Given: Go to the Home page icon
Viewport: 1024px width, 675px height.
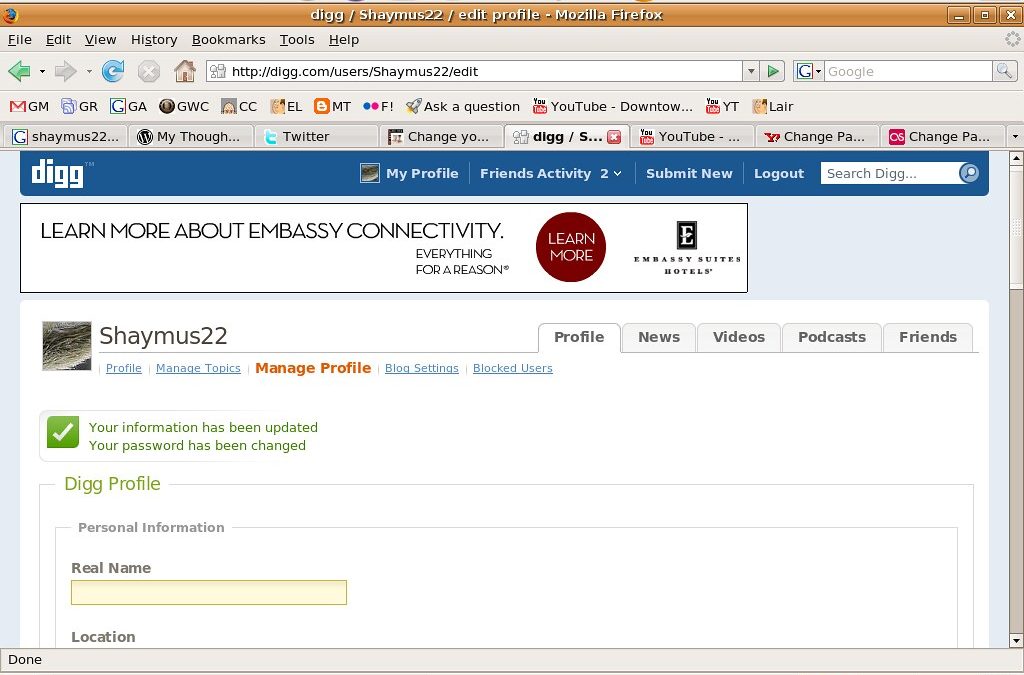Looking at the screenshot, I should click(x=185, y=71).
